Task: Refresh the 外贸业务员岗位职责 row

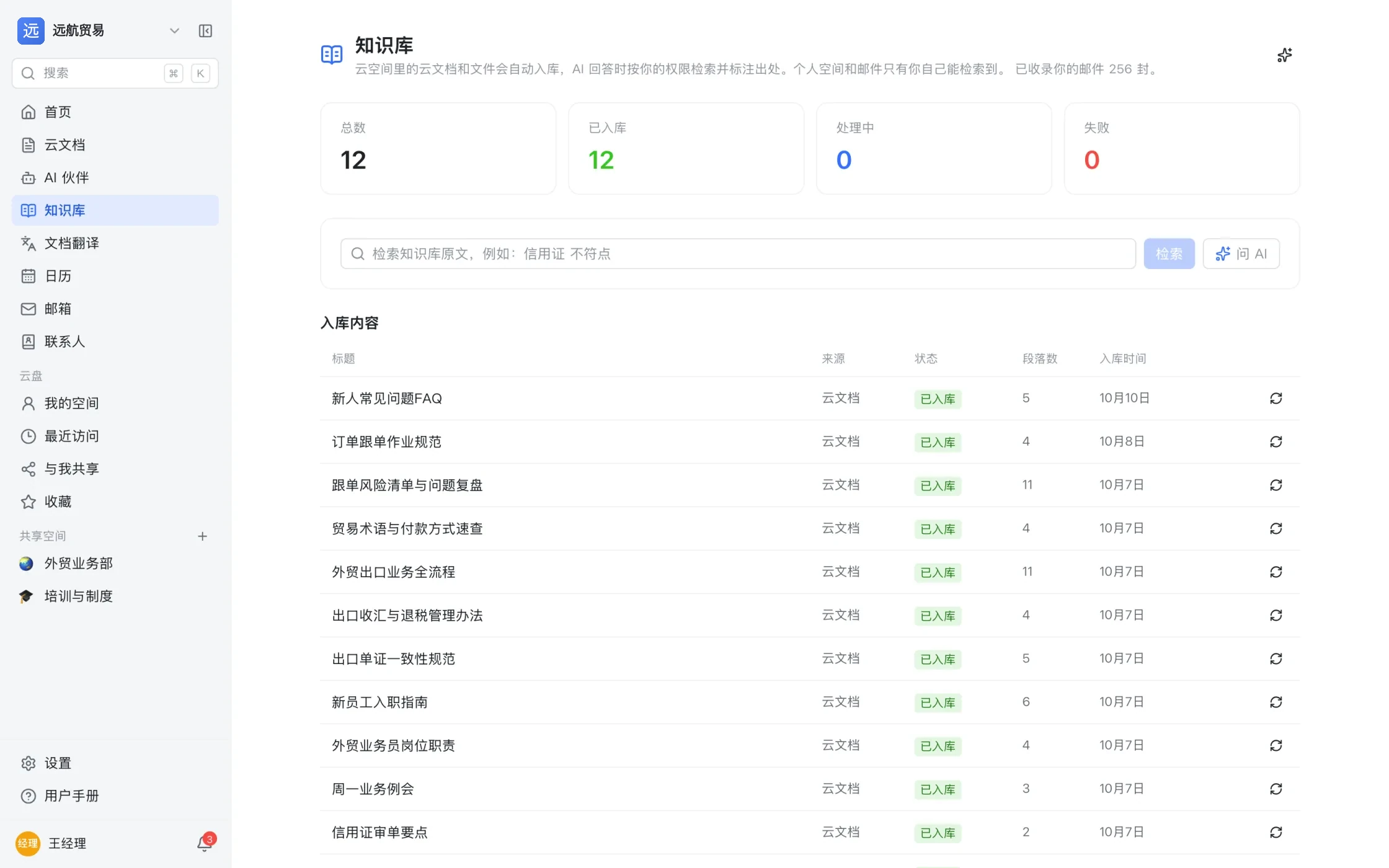Action: 1276,746
